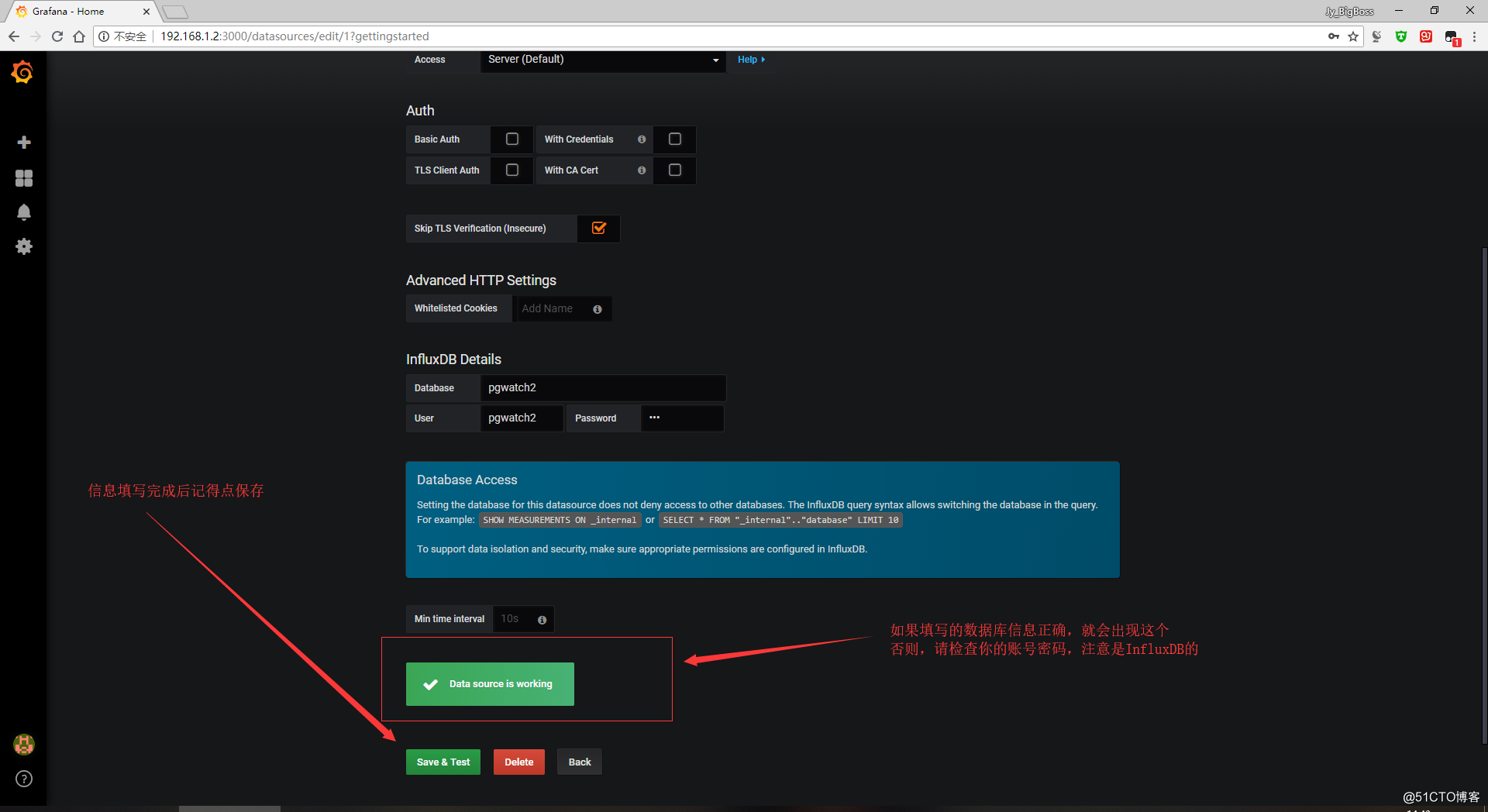Image resolution: width=1488 pixels, height=812 pixels.
Task: Click the page vertical scrollbar
Action: click(1484, 496)
